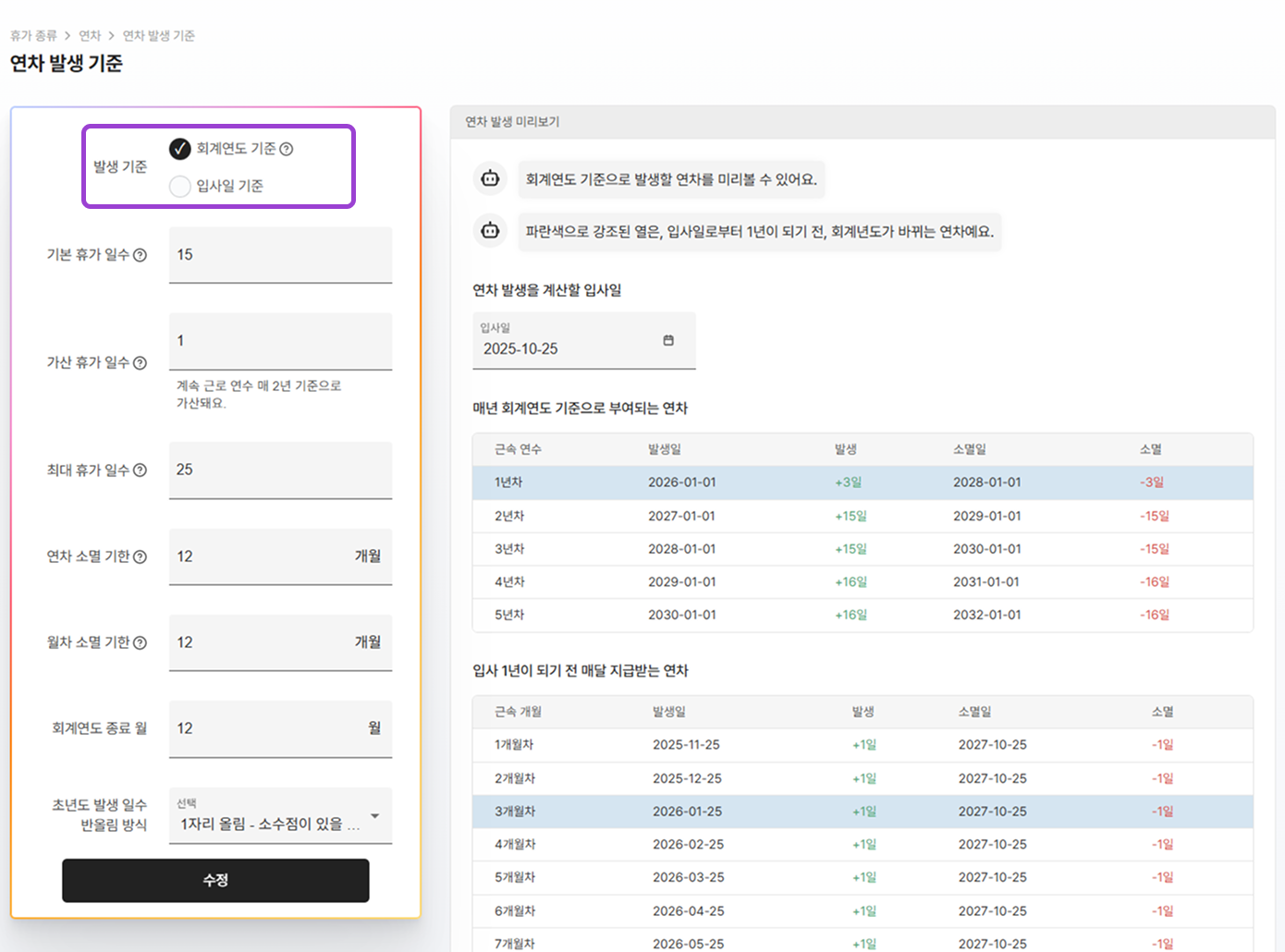Click 소멸일 2031-01-01 cell
This screenshot has height=952, width=1285.
click(986, 582)
